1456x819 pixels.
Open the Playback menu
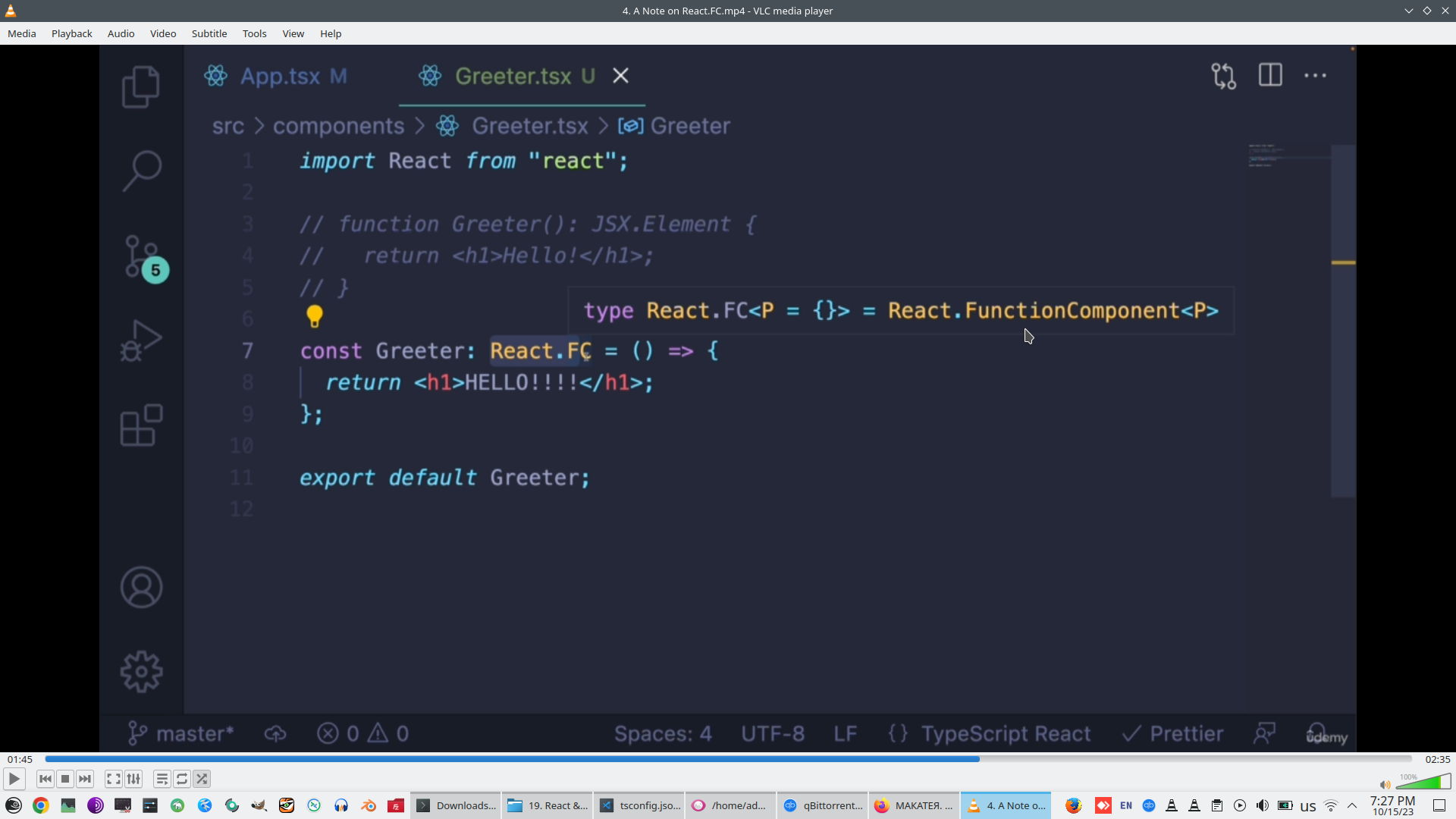tap(72, 33)
